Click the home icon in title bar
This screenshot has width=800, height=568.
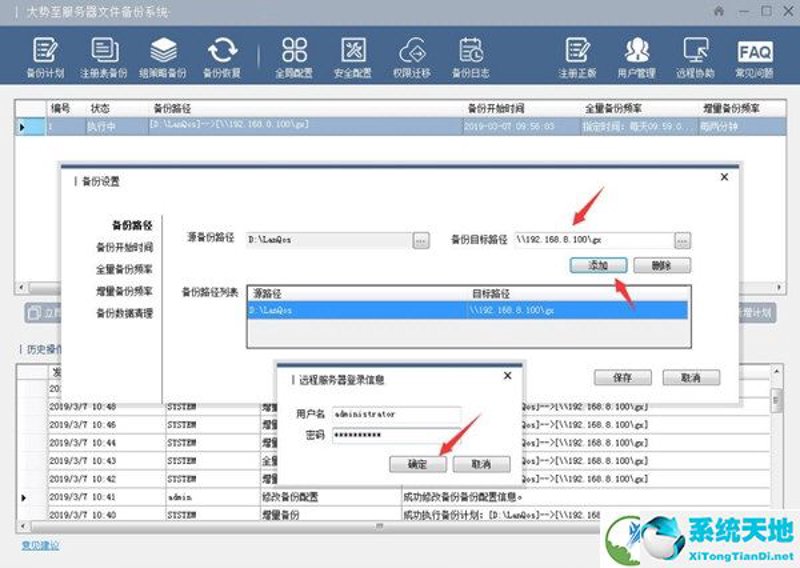[719, 11]
